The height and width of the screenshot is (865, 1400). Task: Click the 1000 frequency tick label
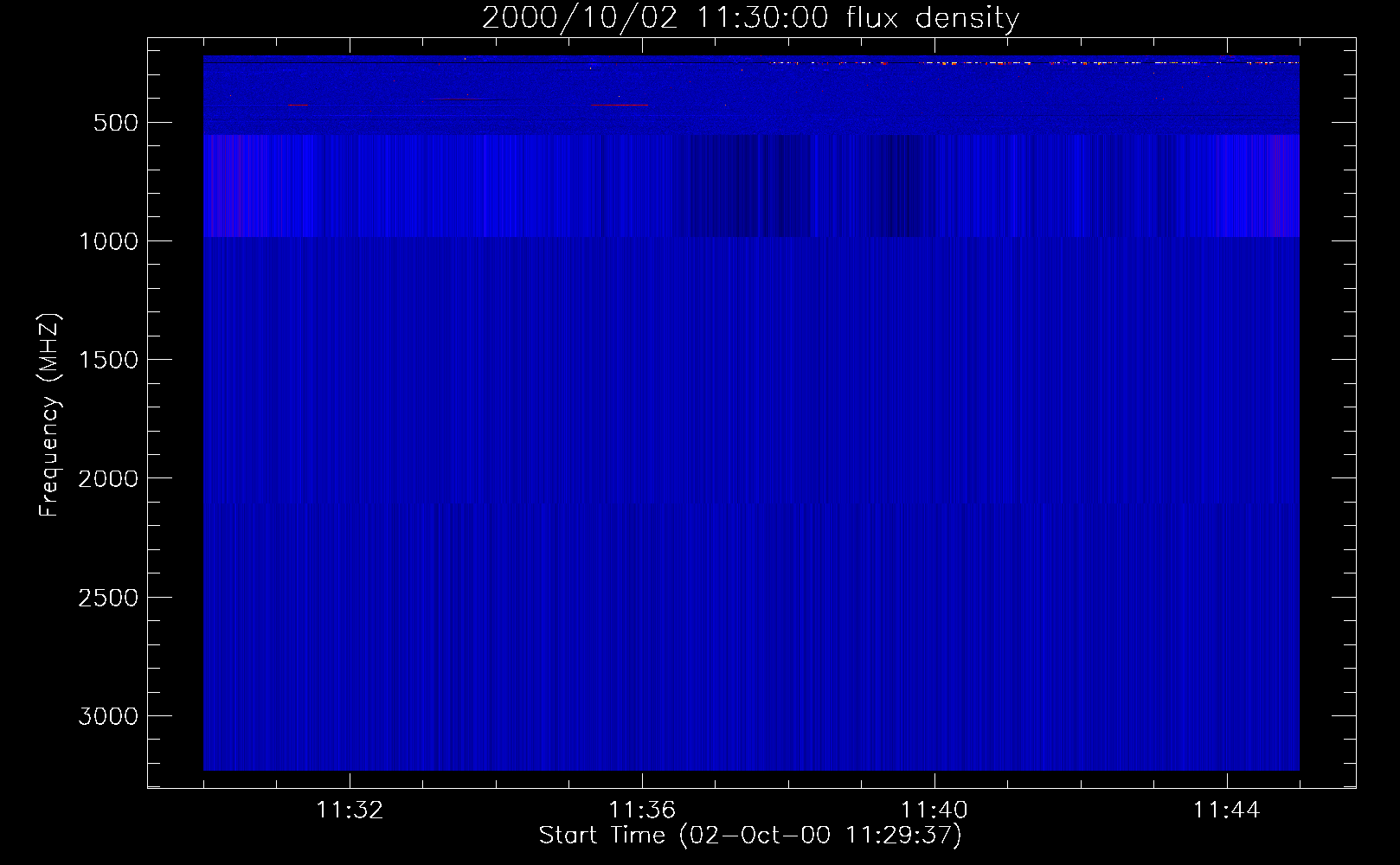coord(108,241)
